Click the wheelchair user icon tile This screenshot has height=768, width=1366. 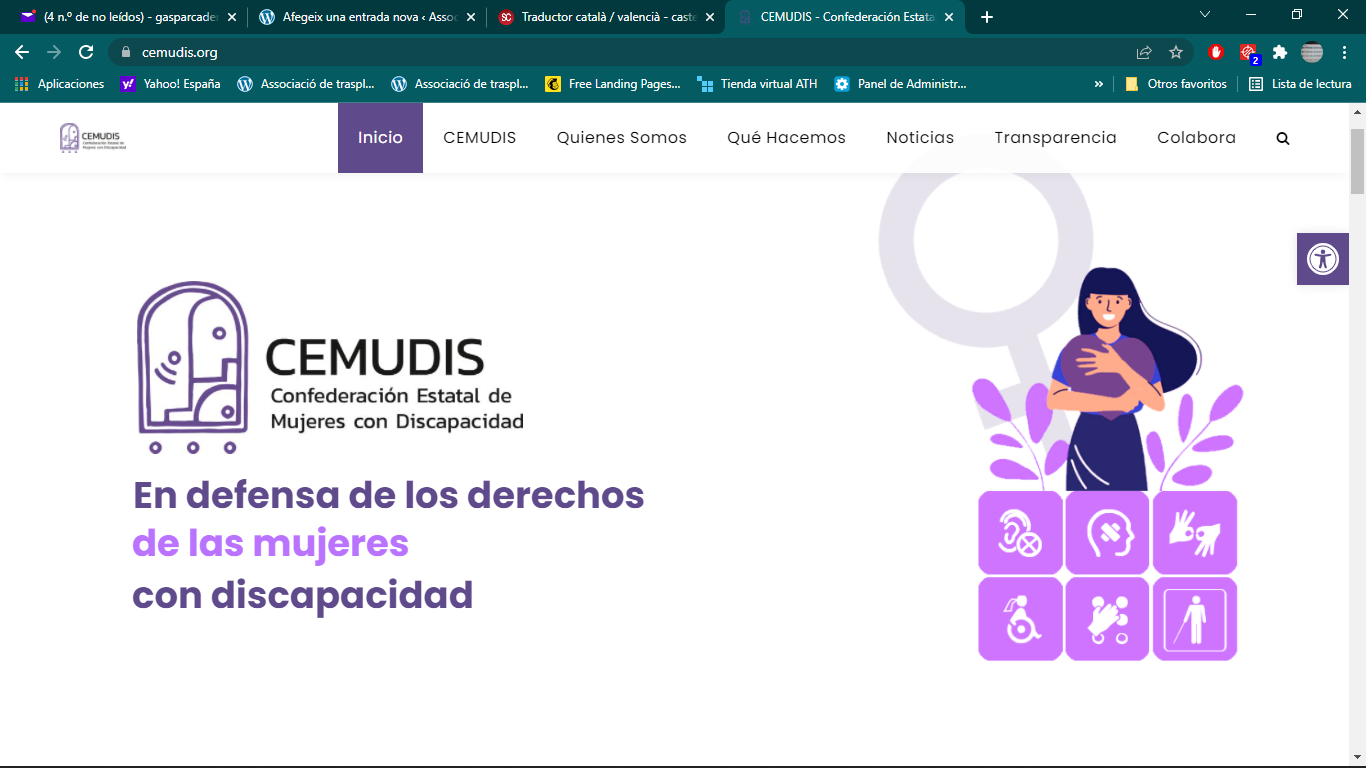click(1020, 619)
